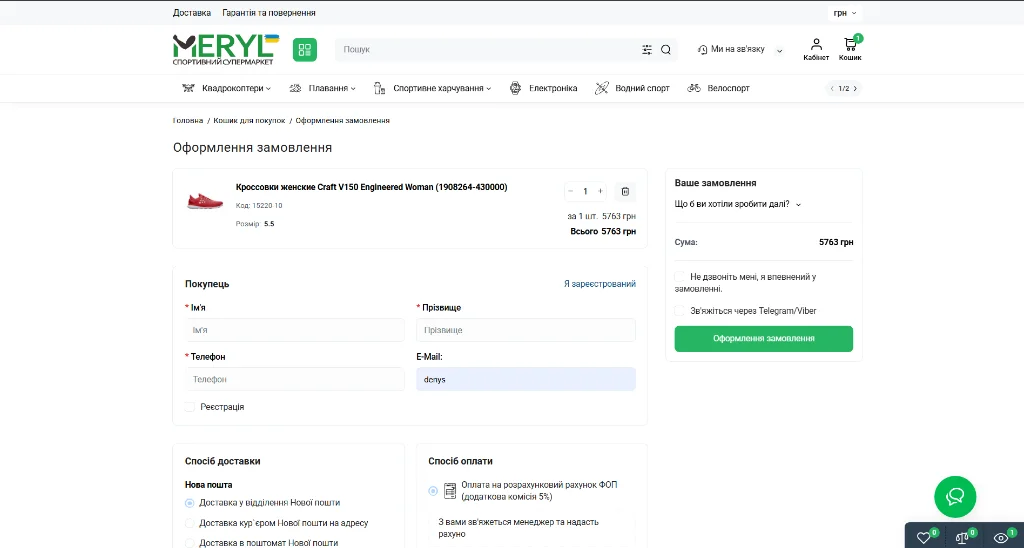Click the Телефон input field
This screenshot has height=548, width=1024.
295,379
